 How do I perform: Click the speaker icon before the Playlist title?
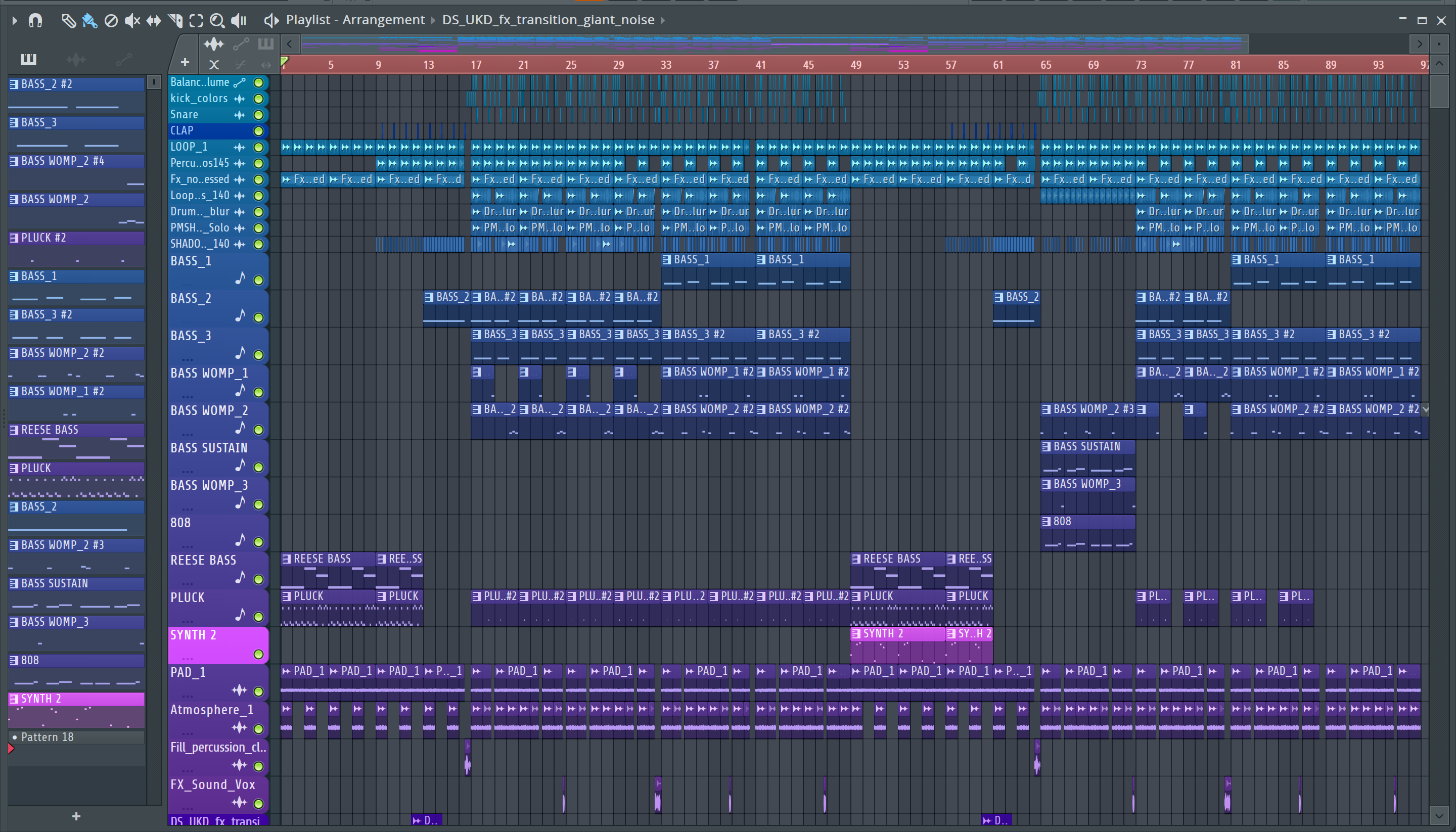point(271,21)
